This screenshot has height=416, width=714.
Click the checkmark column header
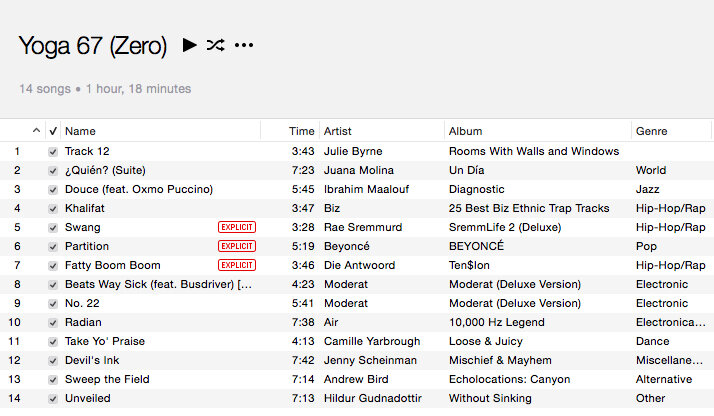pyautogui.click(x=53, y=131)
